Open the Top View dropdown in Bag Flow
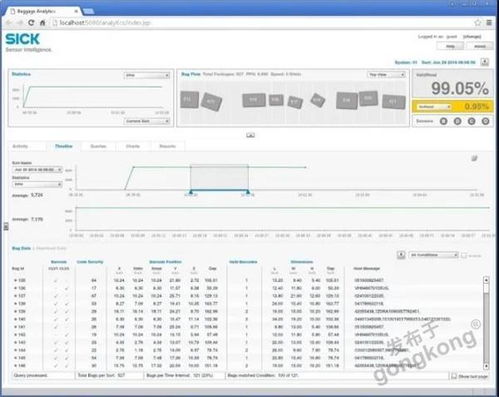499x397 pixels. [386, 75]
